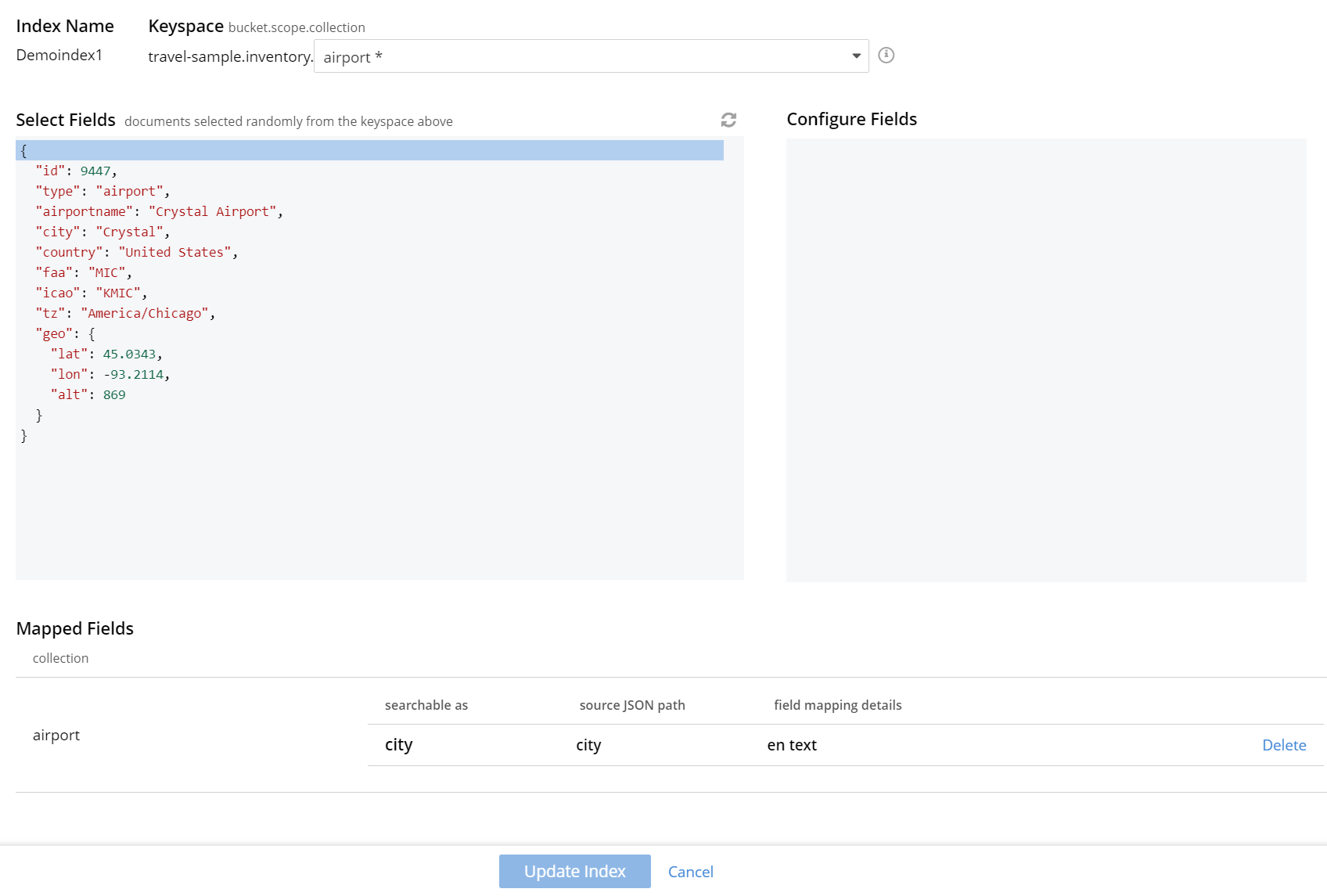The image size is (1327, 896).
Task: Select the "city": "Crystal" line
Action: (102, 232)
